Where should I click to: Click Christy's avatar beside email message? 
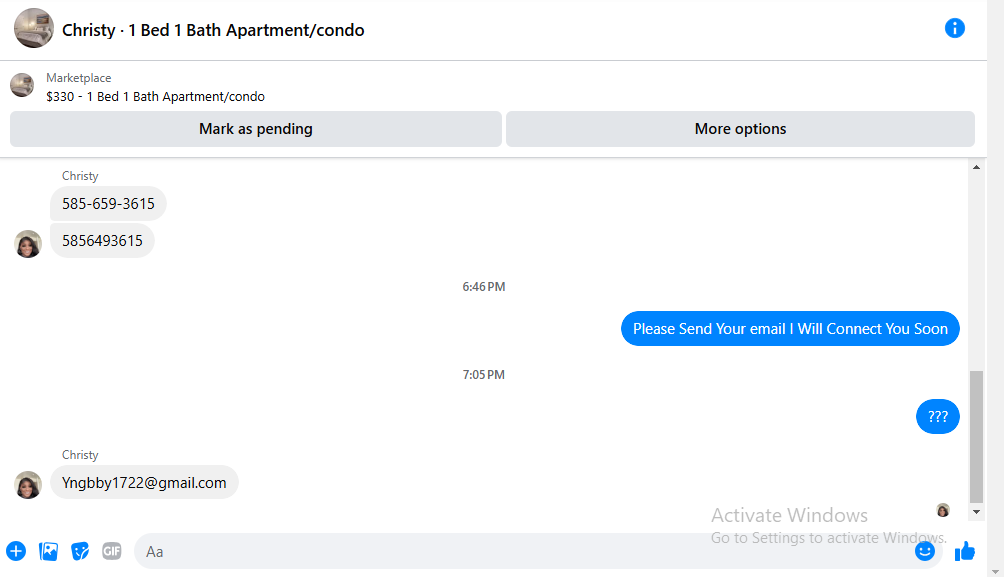coord(28,485)
